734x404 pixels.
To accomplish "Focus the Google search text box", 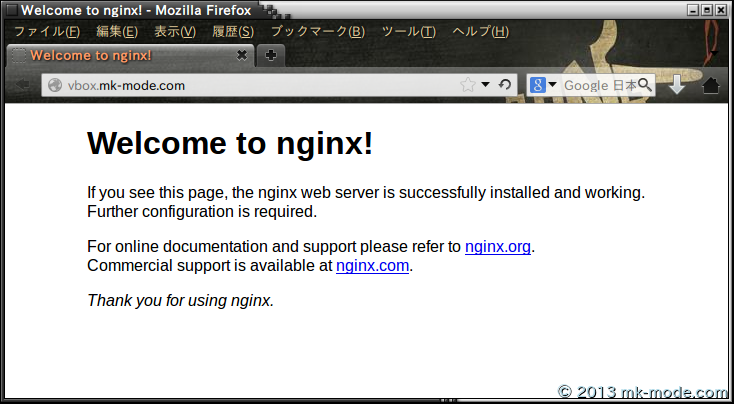I will coord(598,85).
